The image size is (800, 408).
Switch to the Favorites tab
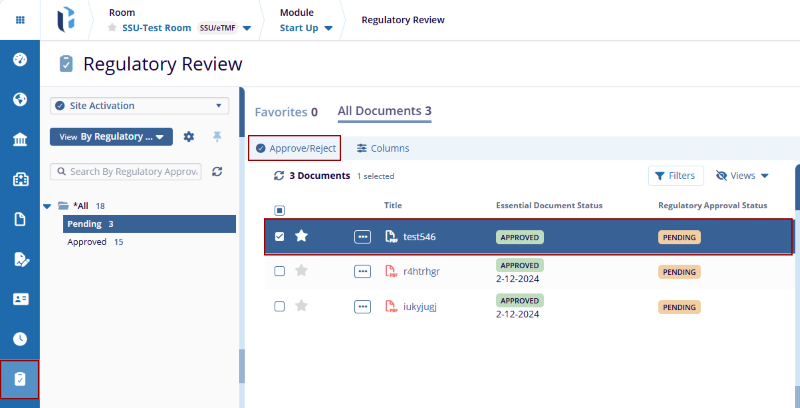(x=285, y=111)
